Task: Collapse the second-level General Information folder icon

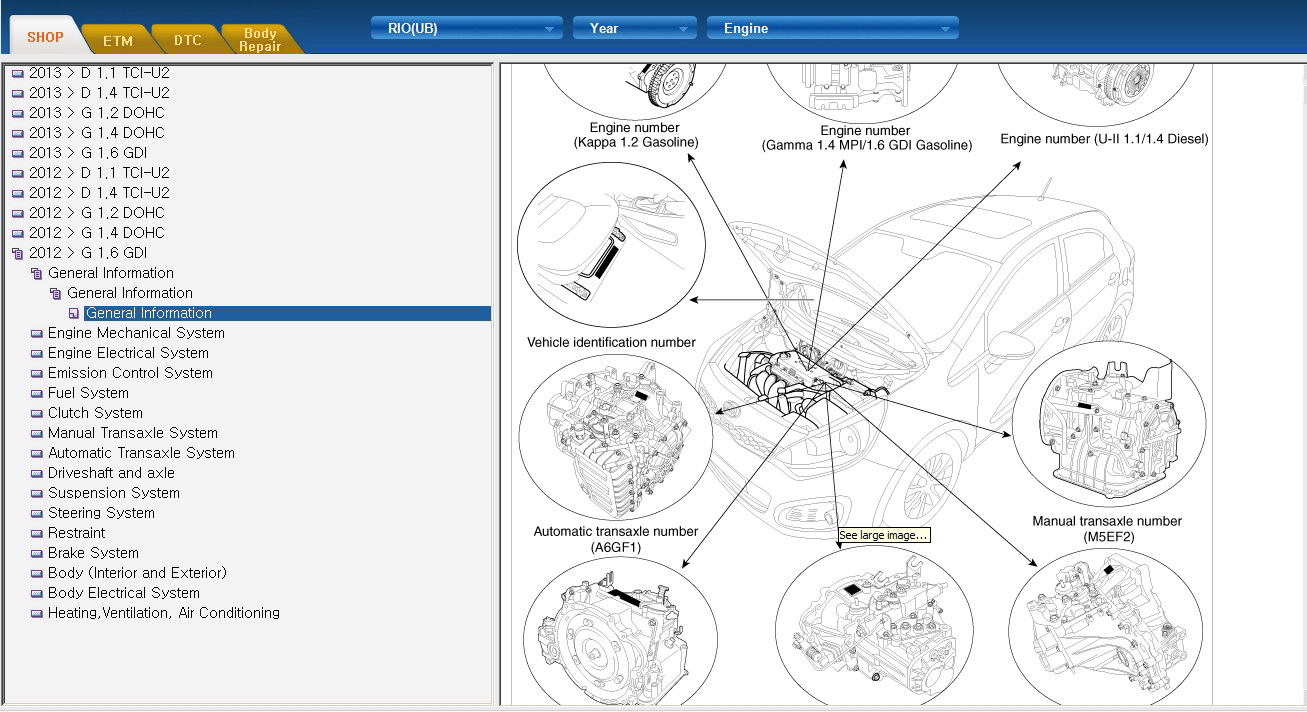Action: click(56, 293)
